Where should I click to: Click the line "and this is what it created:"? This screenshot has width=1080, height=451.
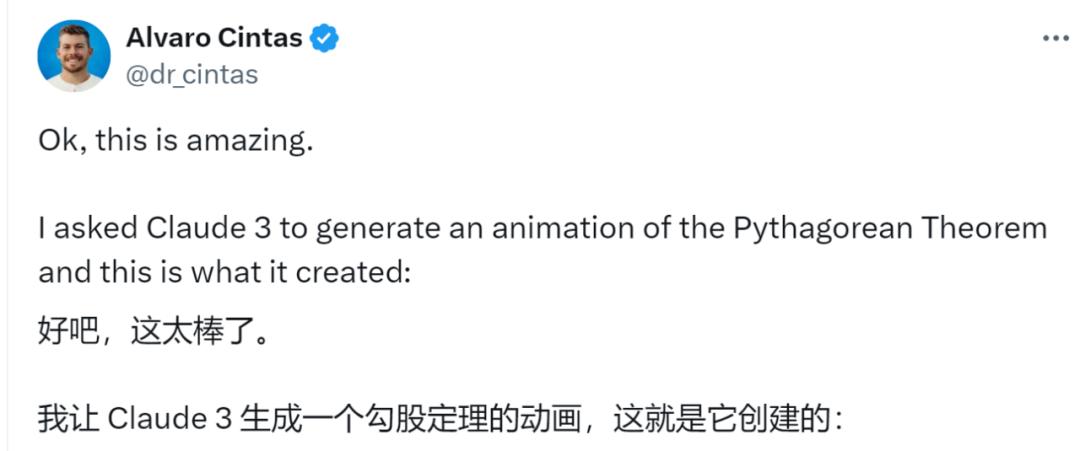click(x=224, y=272)
